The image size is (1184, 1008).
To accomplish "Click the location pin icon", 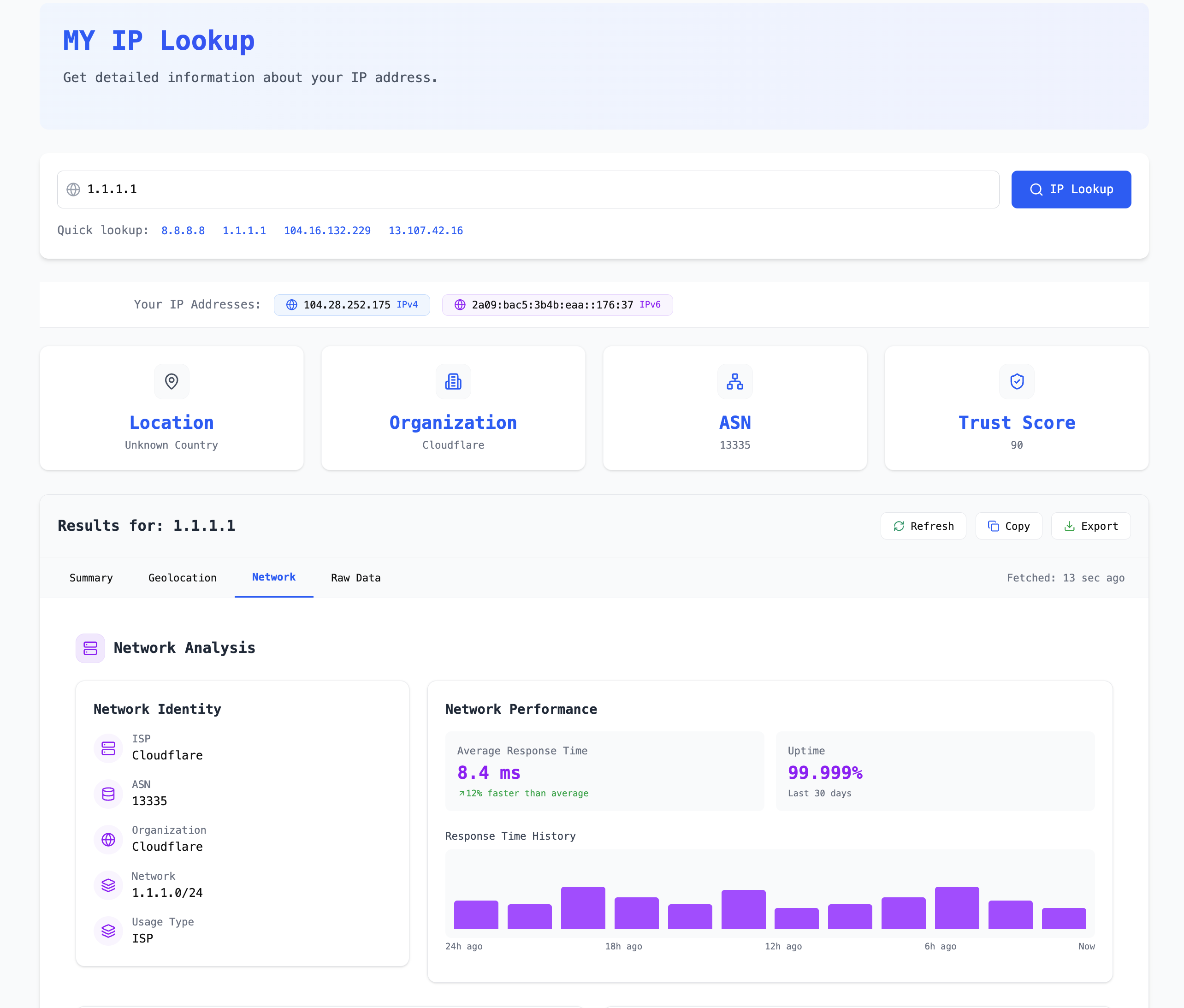I will pos(172,381).
